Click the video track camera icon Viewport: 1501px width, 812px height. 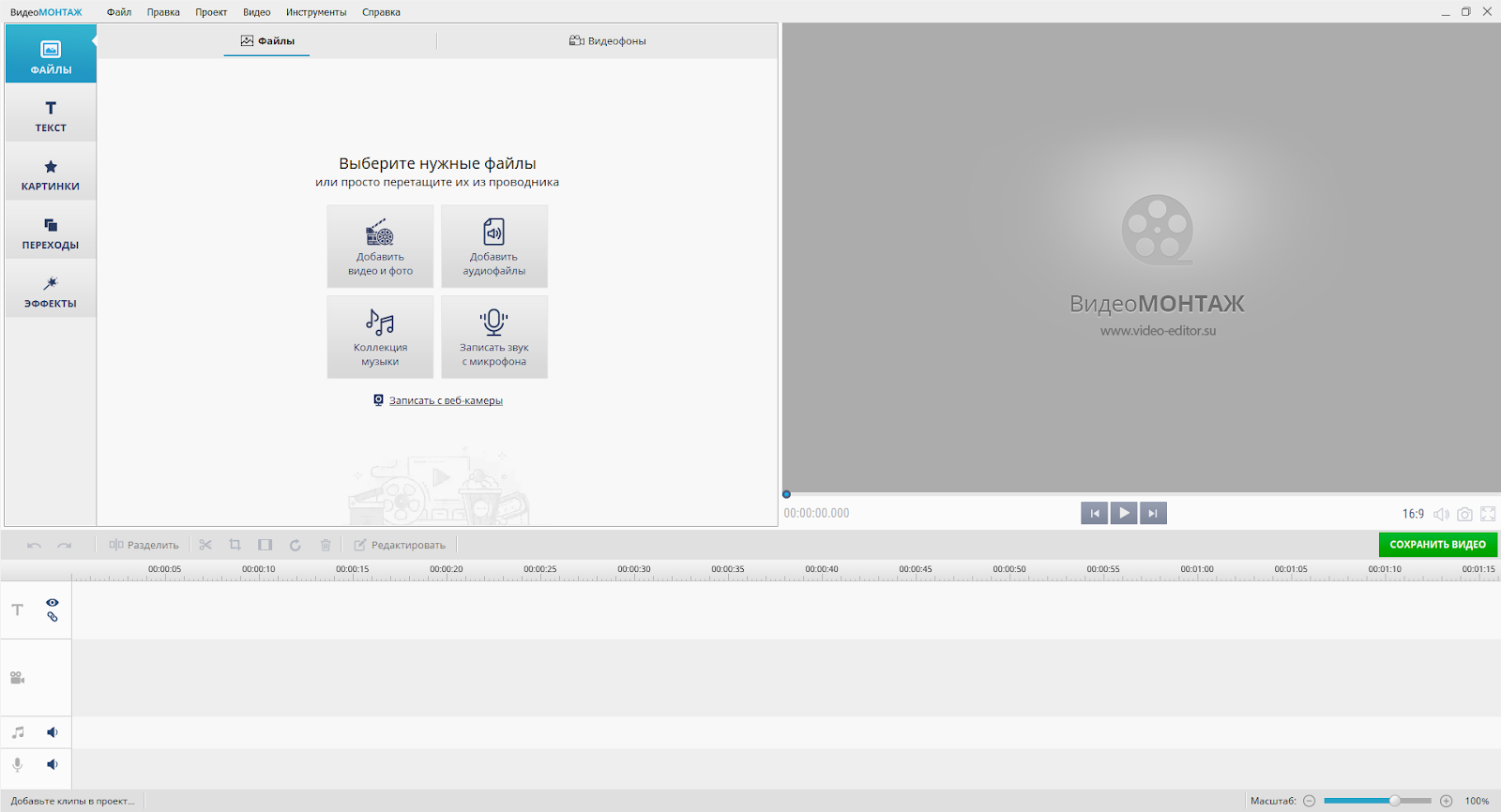point(17,678)
